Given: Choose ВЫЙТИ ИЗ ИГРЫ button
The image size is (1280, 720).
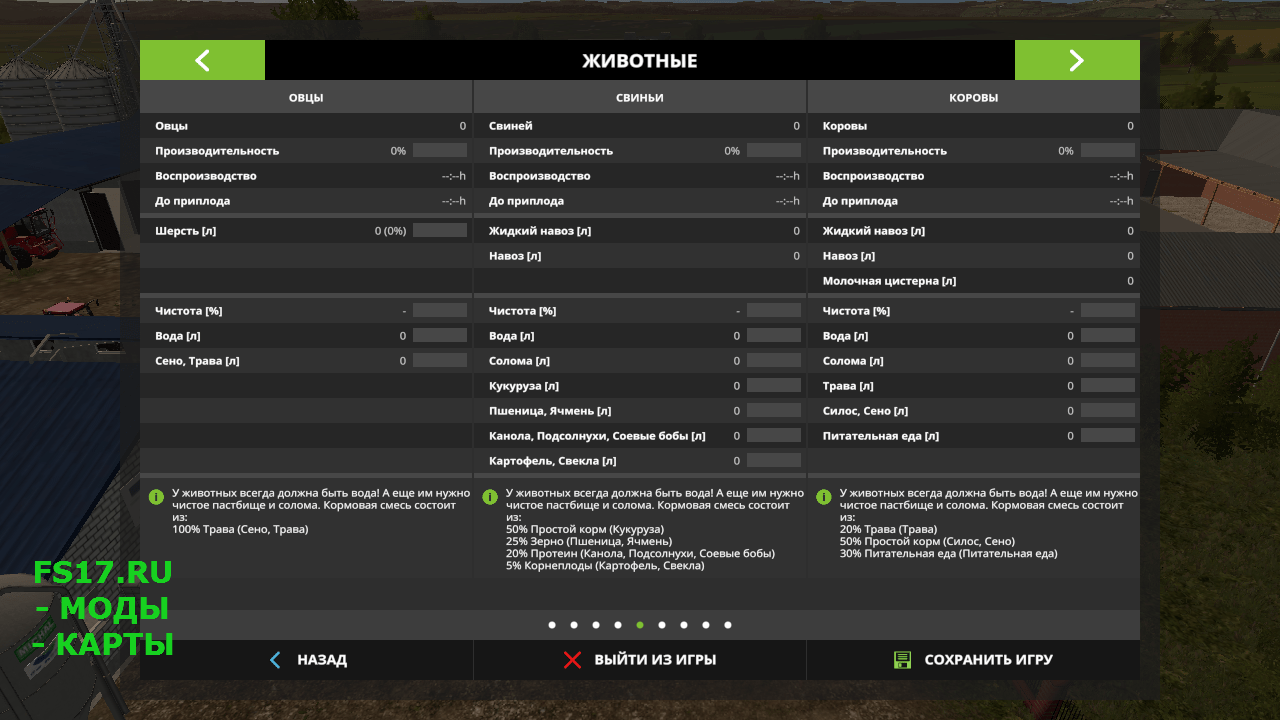Looking at the screenshot, I should (640, 660).
